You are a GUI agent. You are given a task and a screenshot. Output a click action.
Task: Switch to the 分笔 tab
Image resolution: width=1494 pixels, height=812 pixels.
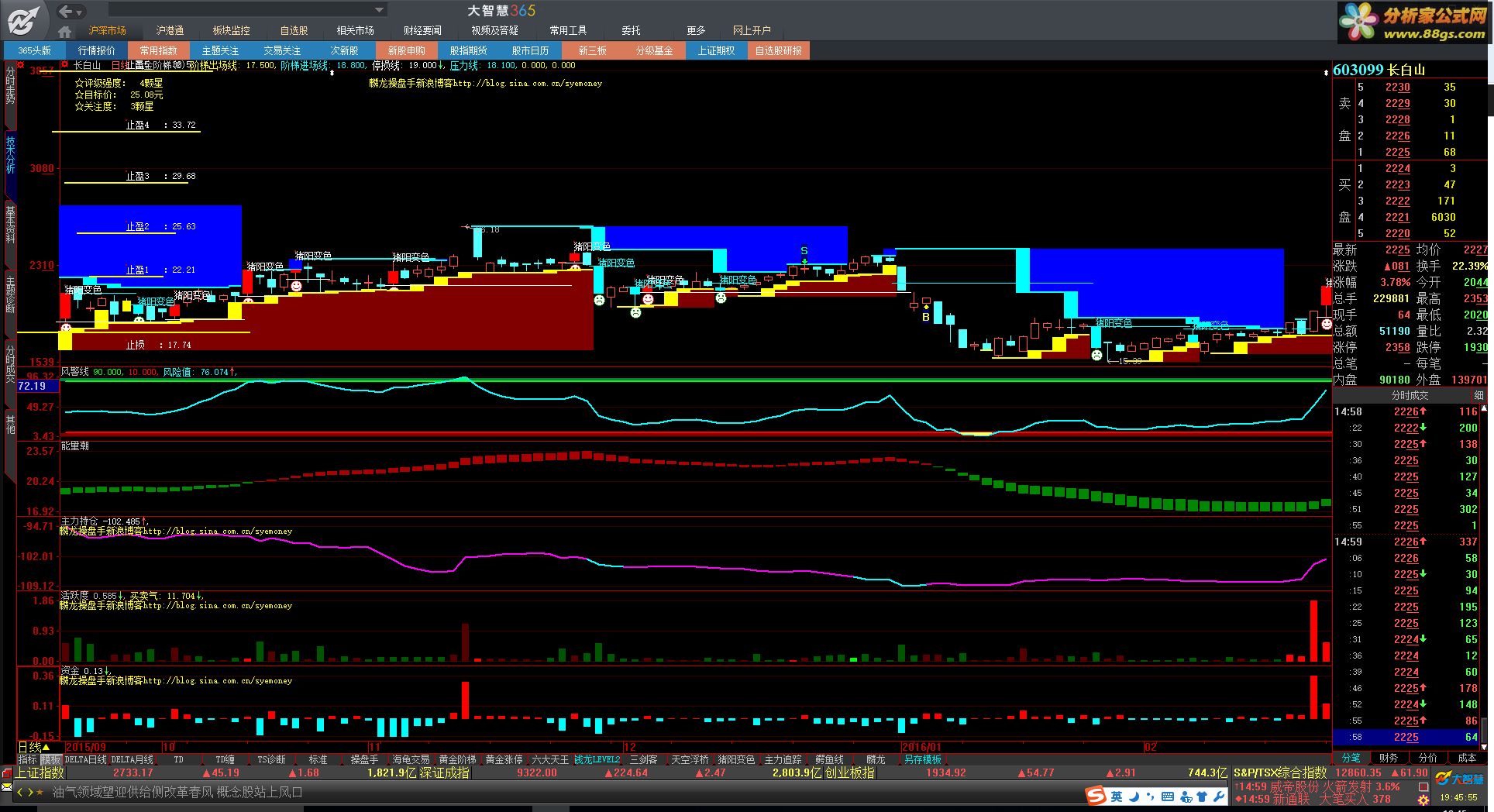point(1351,758)
